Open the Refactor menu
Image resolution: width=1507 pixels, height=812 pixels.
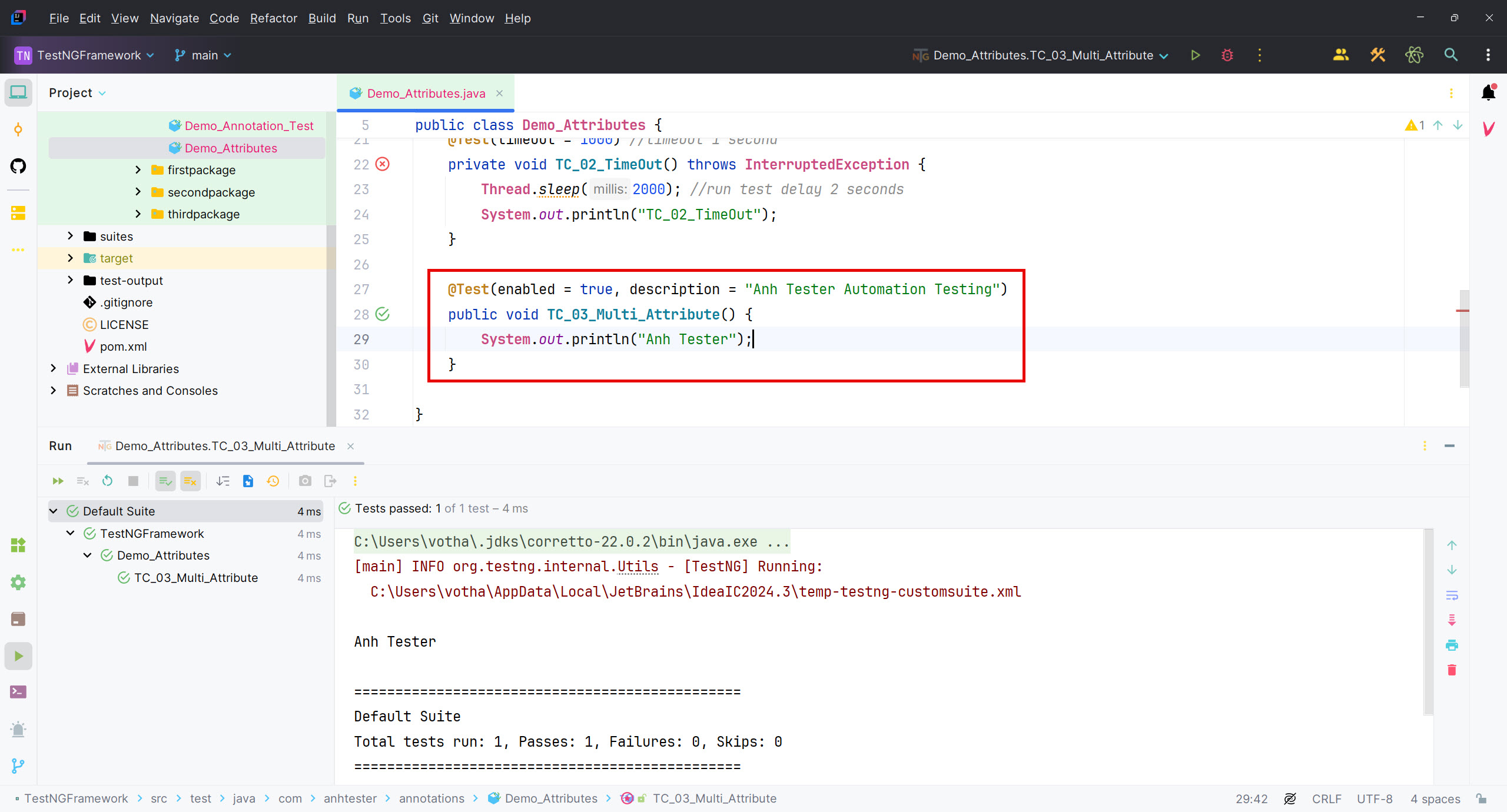[x=273, y=18]
